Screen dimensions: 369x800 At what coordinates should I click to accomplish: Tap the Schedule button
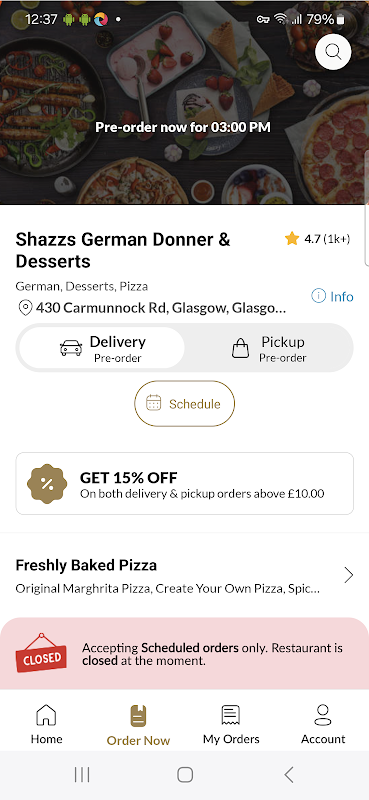184,404
